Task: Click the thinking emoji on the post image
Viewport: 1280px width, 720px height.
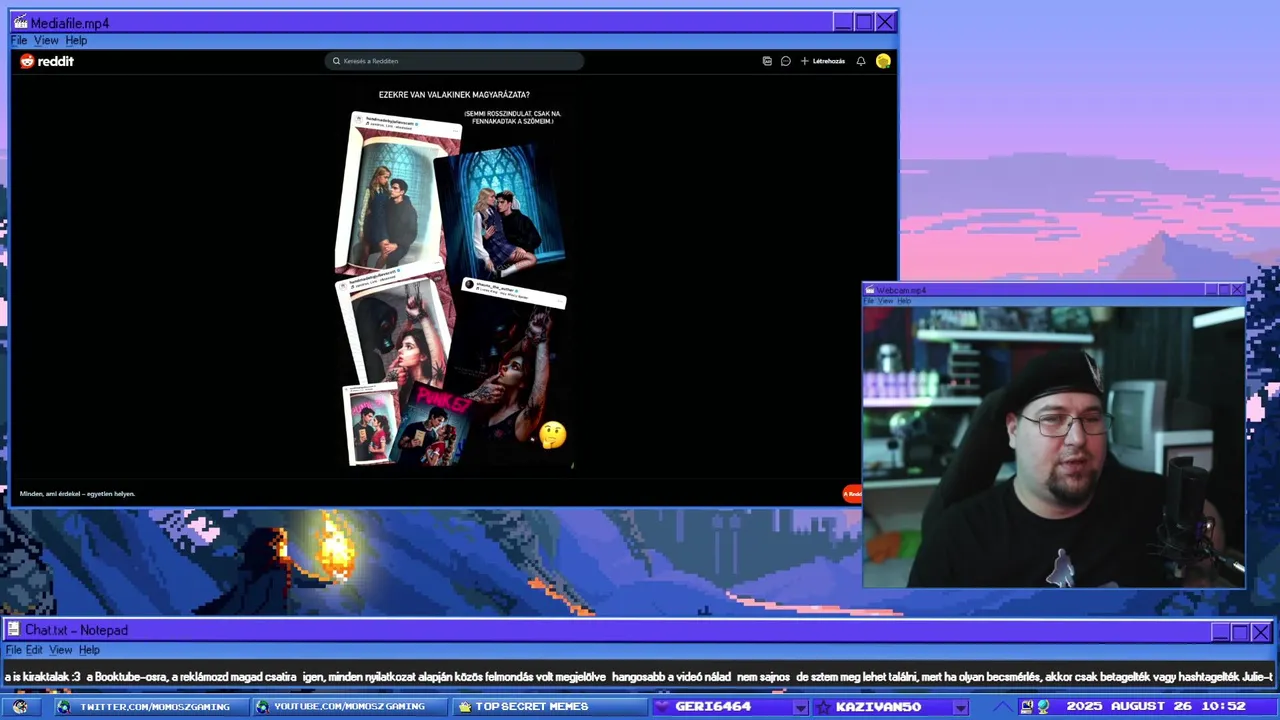Action: (x=553, y=434)
